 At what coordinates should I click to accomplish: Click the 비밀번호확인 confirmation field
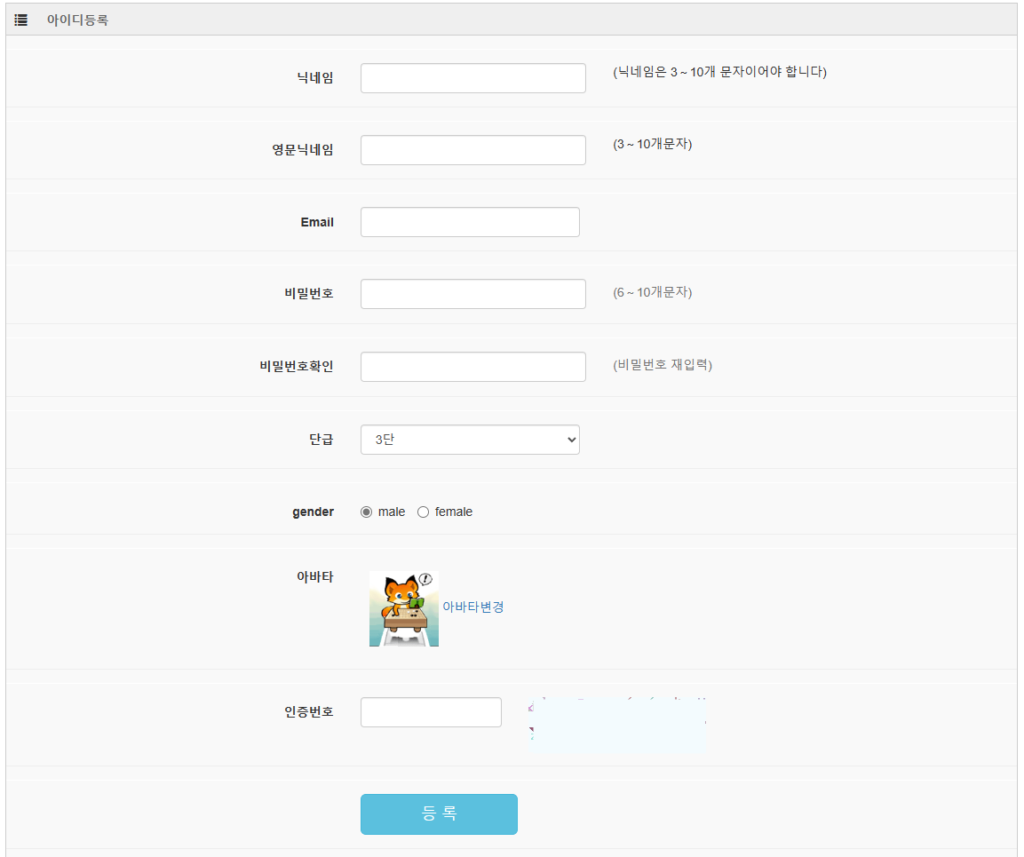473,366
